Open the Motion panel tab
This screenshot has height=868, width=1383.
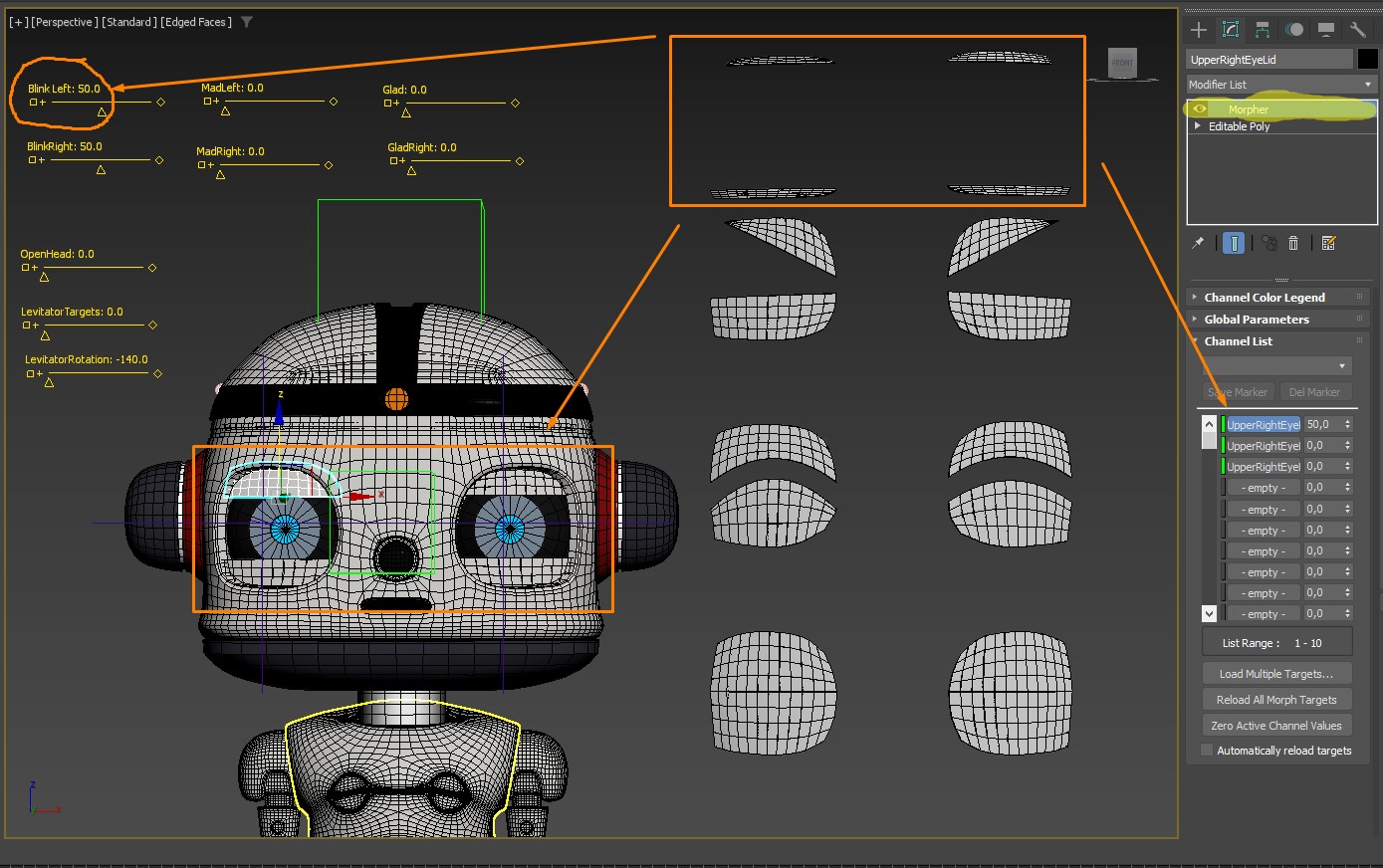tap(1294, 30)
